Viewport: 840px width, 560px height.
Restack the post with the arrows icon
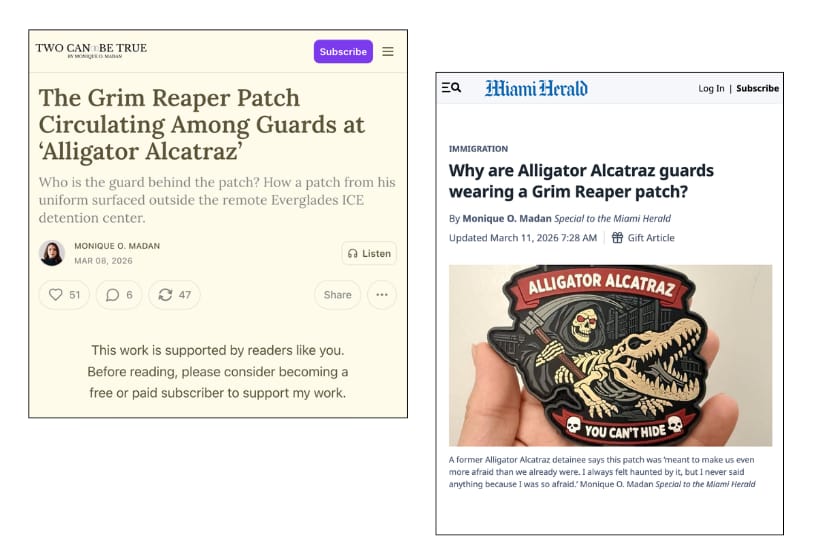tap(166, 295)
